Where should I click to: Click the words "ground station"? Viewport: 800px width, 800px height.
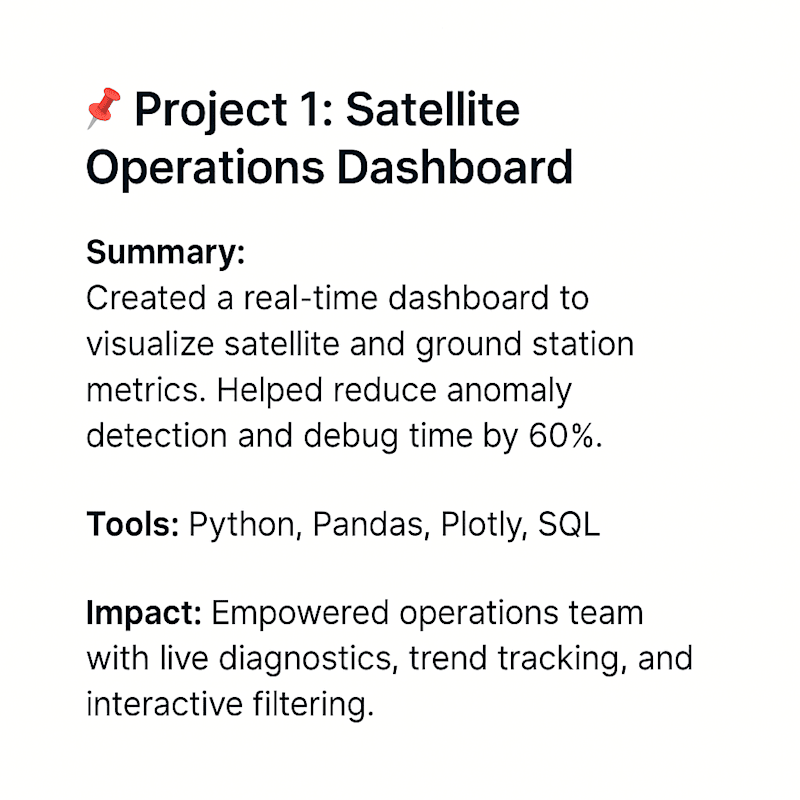[x=525, y=345]
